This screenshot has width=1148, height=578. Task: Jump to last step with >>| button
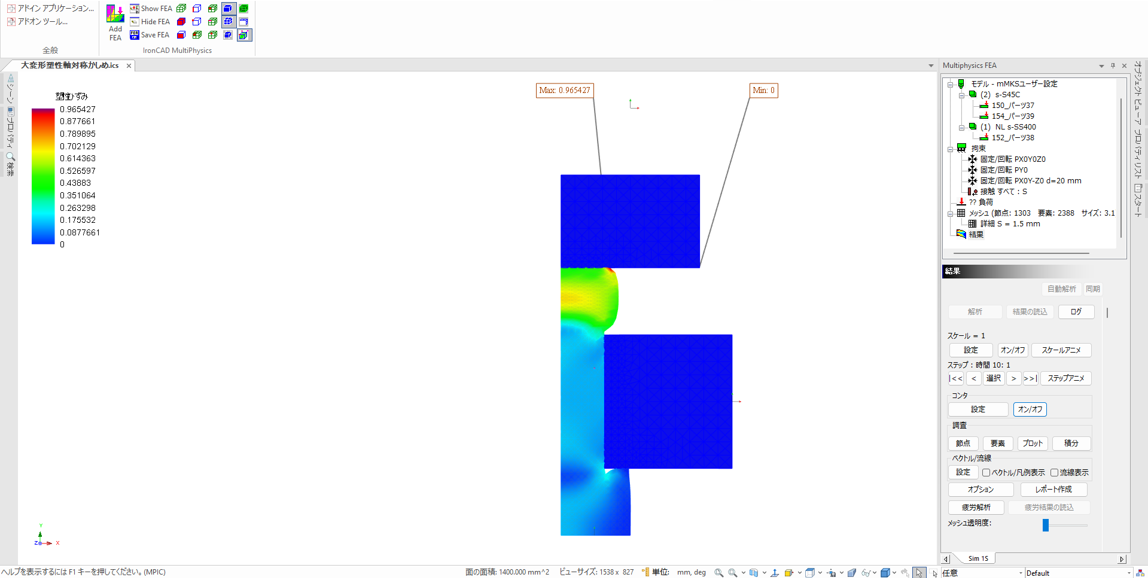(x=1030, y=379)
